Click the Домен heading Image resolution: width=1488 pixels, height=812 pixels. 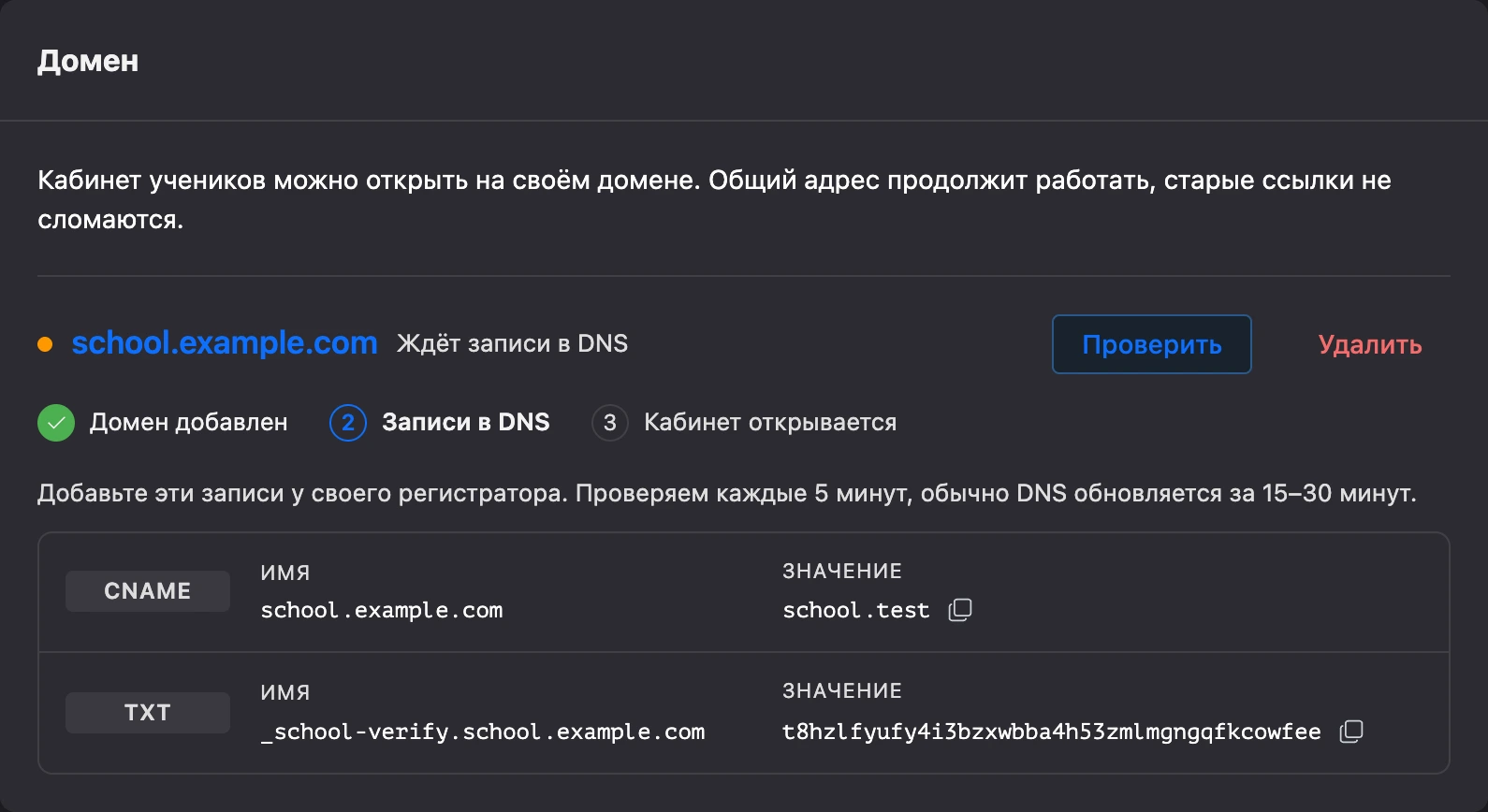88,61
